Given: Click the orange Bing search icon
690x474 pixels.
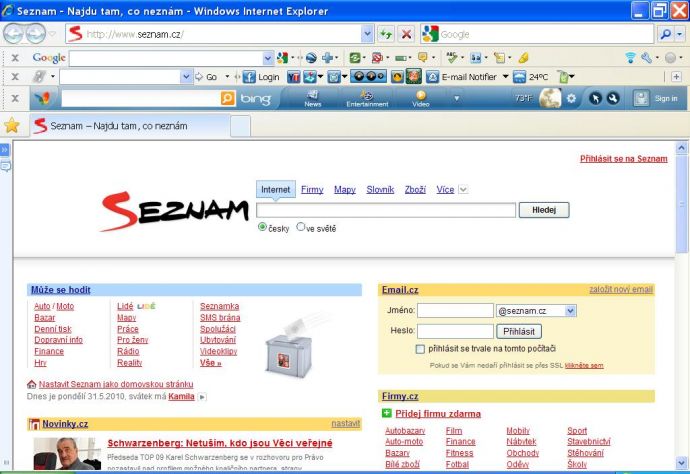Looking at the screenshot, I should coord(228,98).
